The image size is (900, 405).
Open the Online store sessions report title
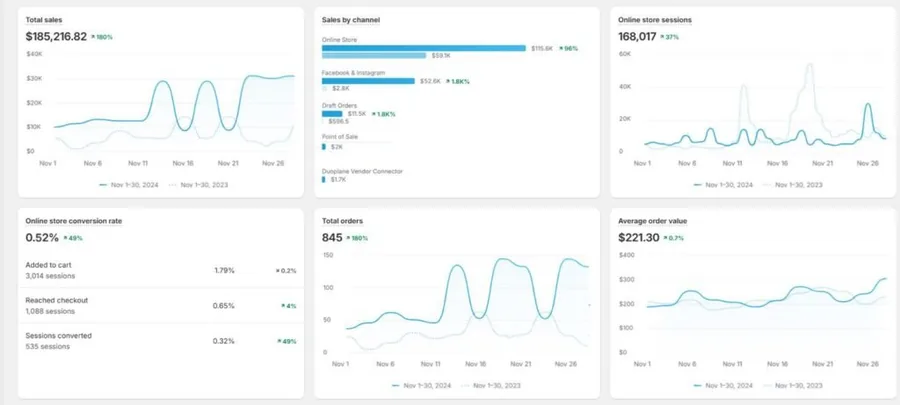tap(655, 20)
